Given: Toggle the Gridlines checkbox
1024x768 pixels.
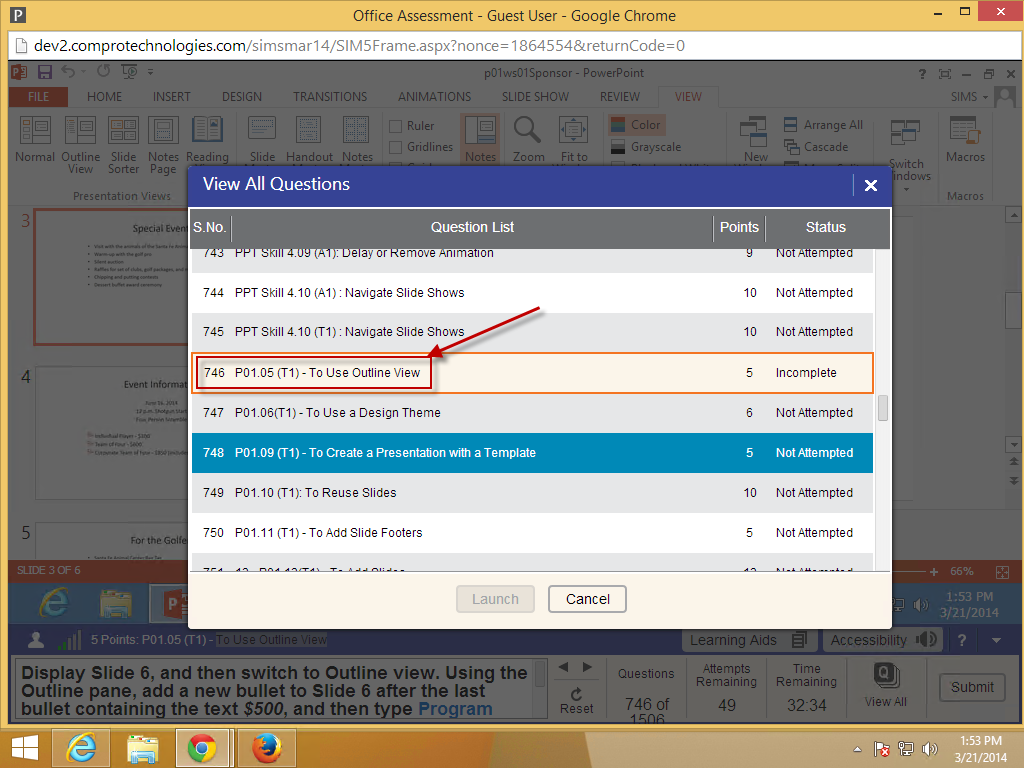Looking at the screenshot, I should (x=395, y=147).
